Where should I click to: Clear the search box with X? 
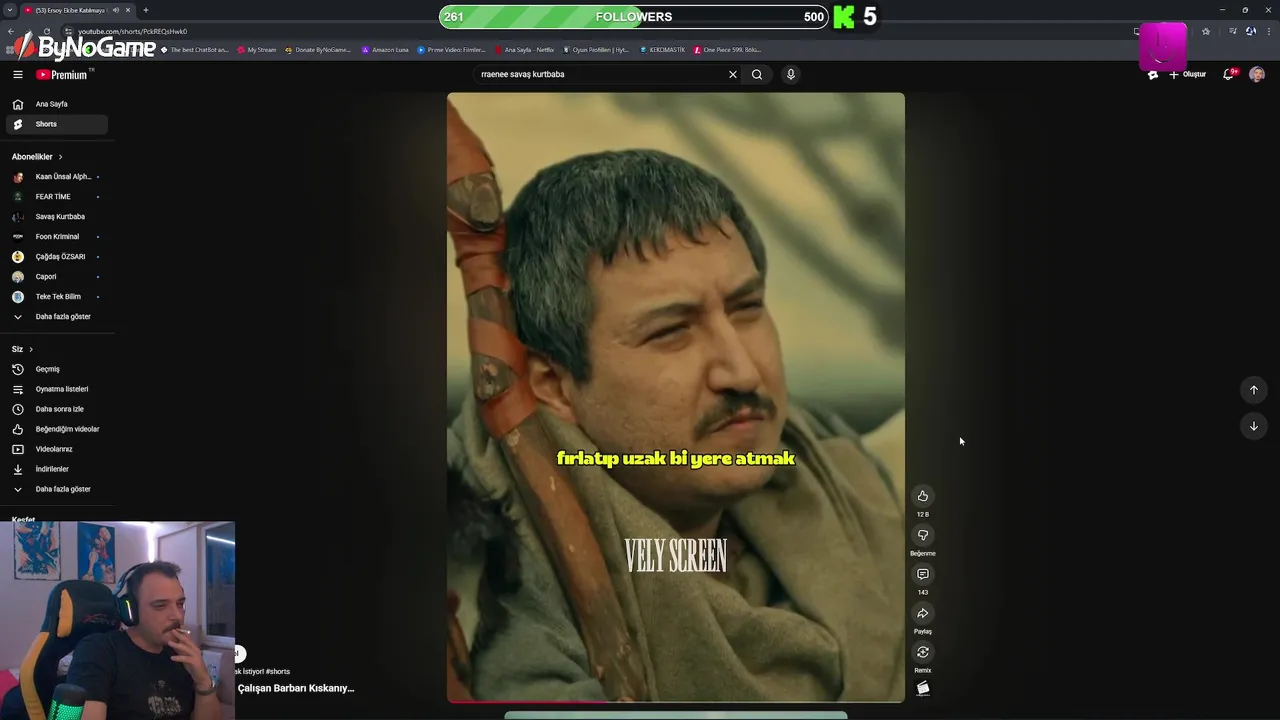(x=732, y=74)
